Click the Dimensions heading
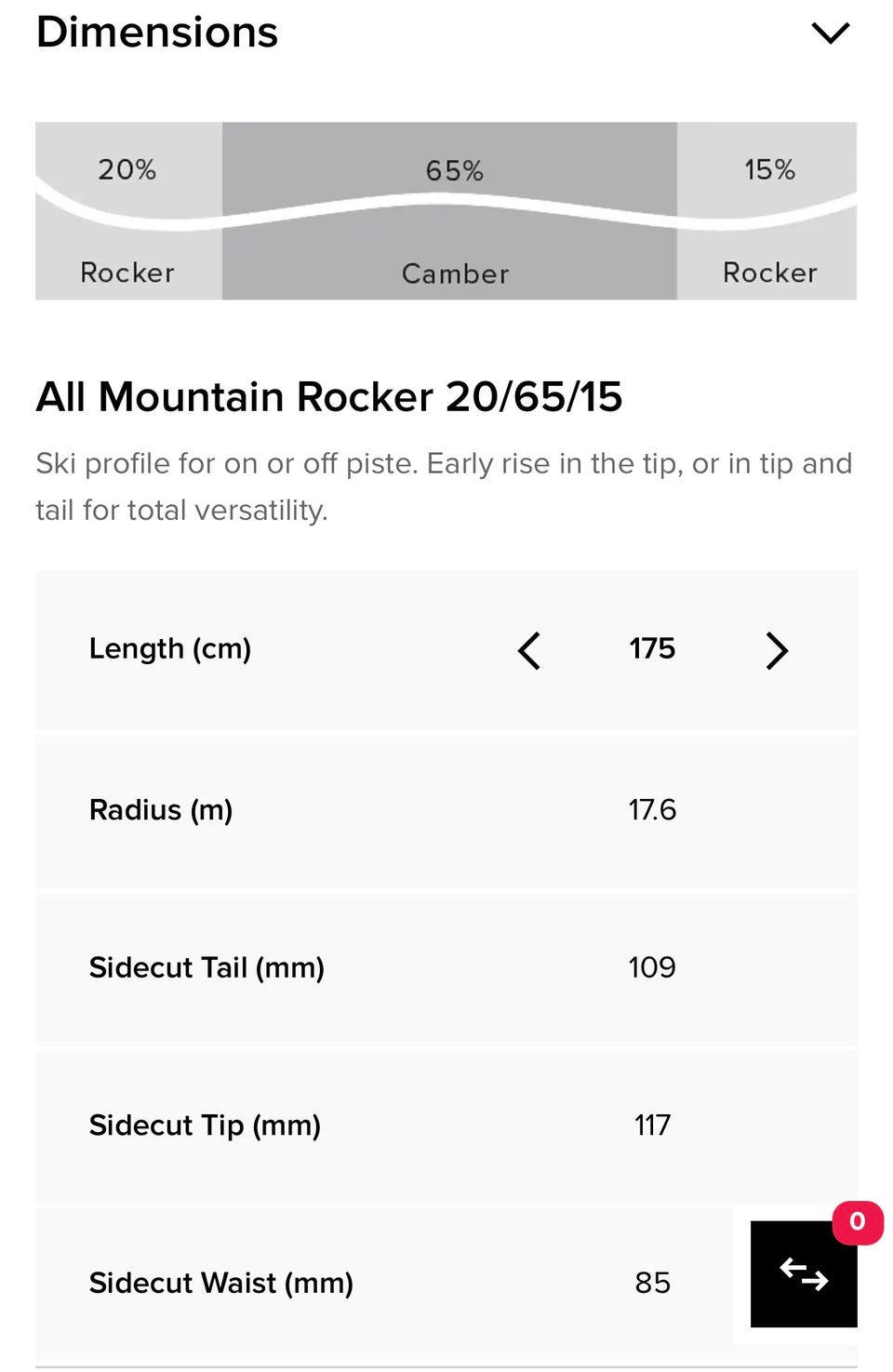 click(x=156, y=33)
